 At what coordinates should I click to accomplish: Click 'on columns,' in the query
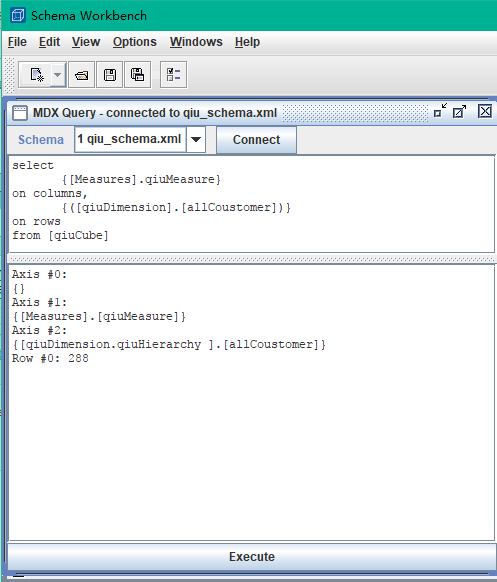[49, 193]
